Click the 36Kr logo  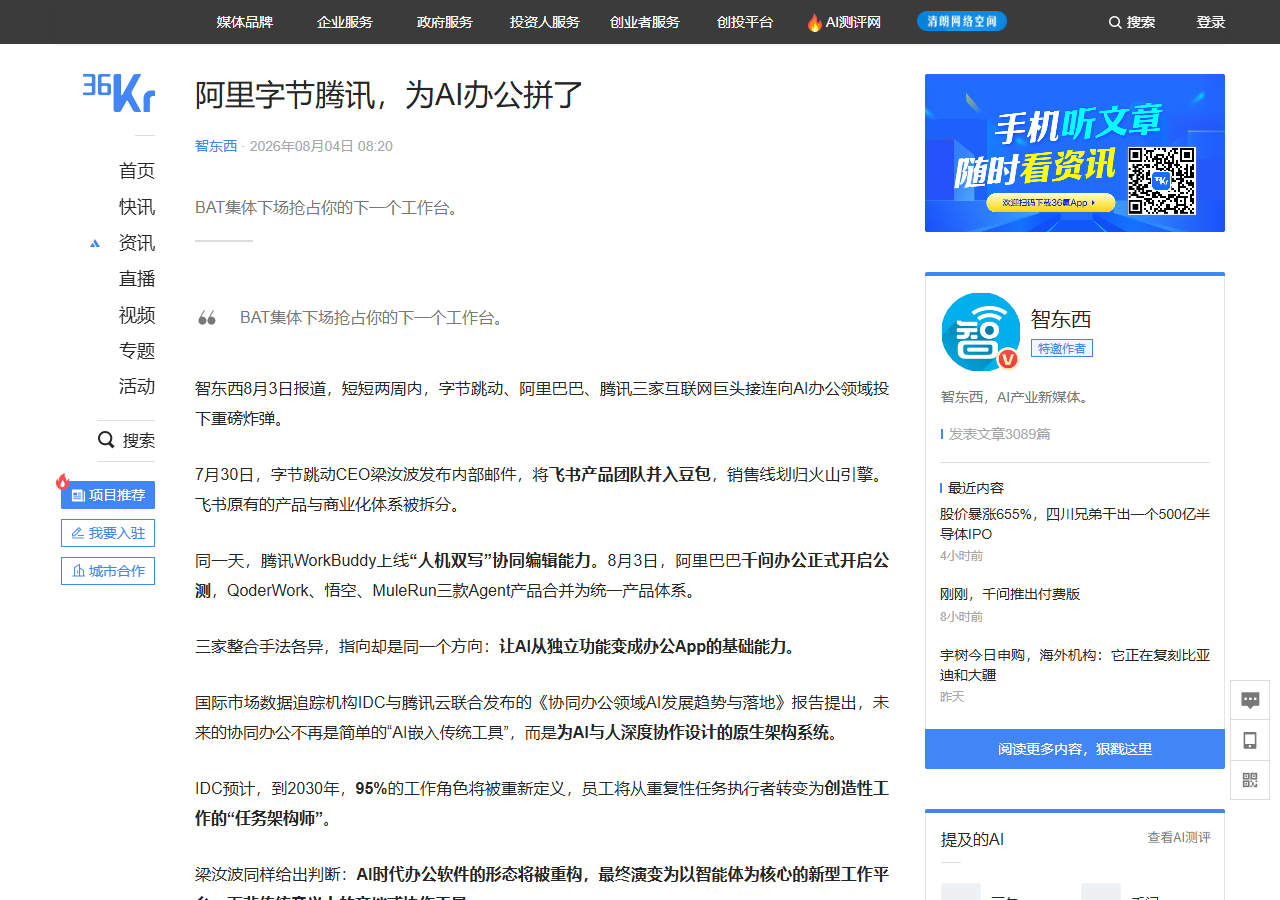(x=119, y=92)
